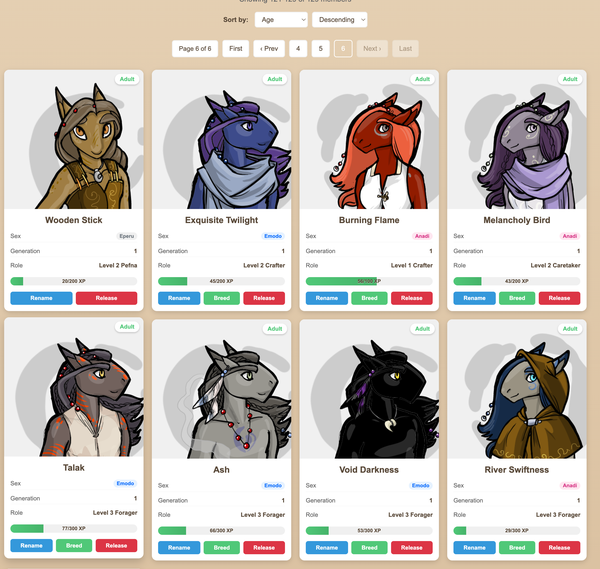Click River Swiftness's hooded portrait
Viewport: 600px width, 569px height.
tap(517, 389)
